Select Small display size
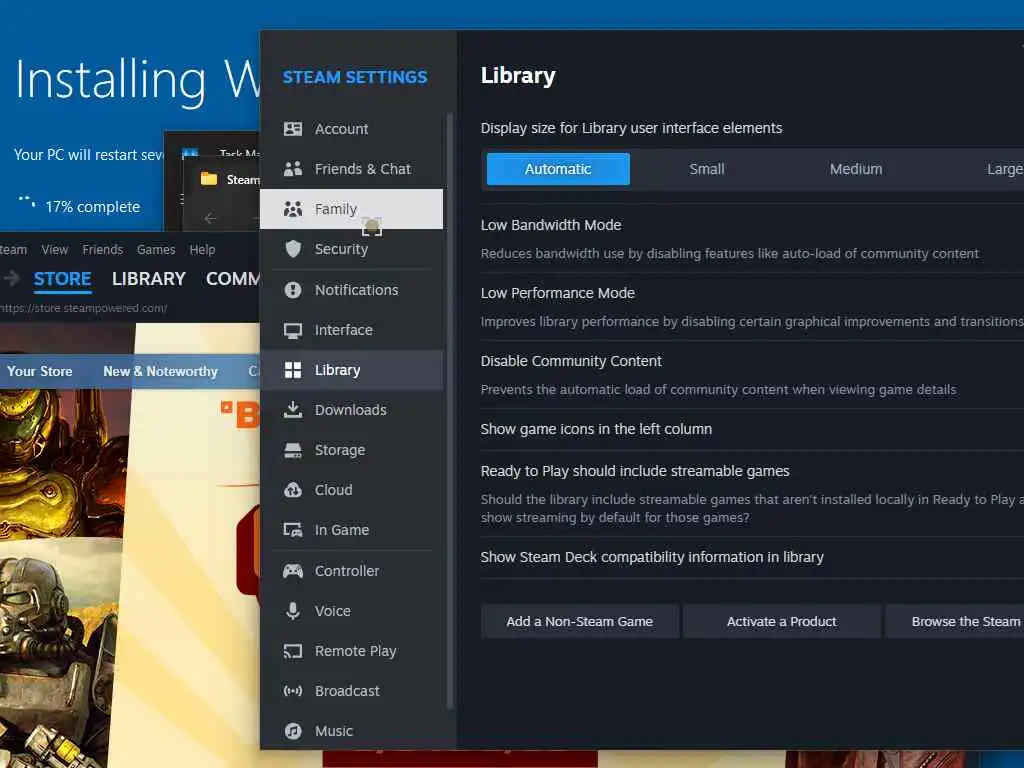The image size is (1024, 768). pos(707,169)
